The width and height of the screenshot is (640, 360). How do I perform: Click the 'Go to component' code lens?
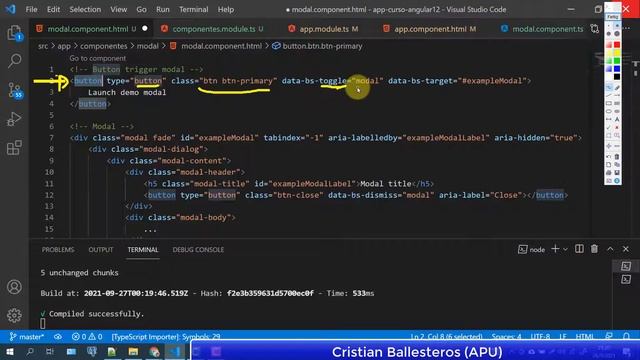98,58
